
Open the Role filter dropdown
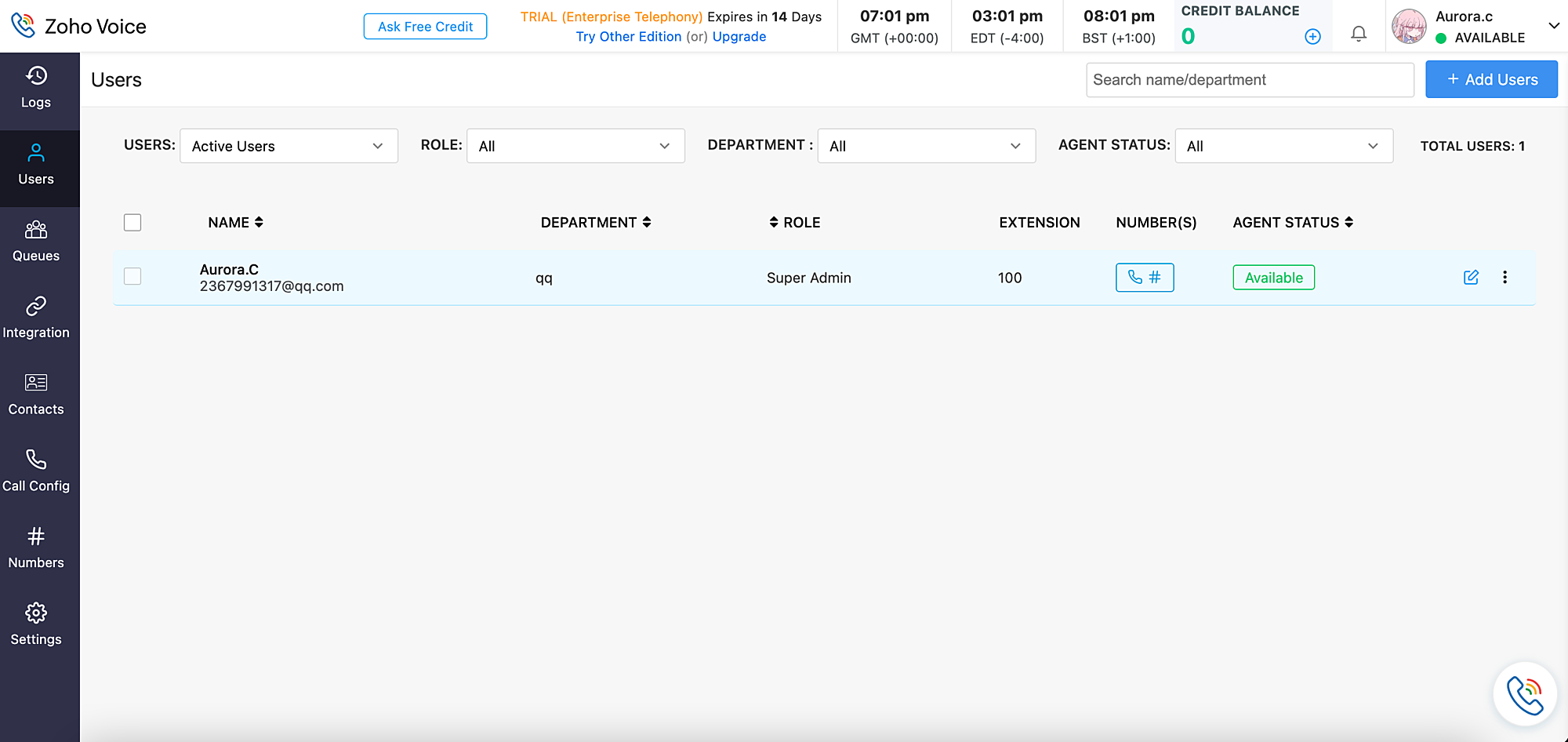tap(575, 146)
